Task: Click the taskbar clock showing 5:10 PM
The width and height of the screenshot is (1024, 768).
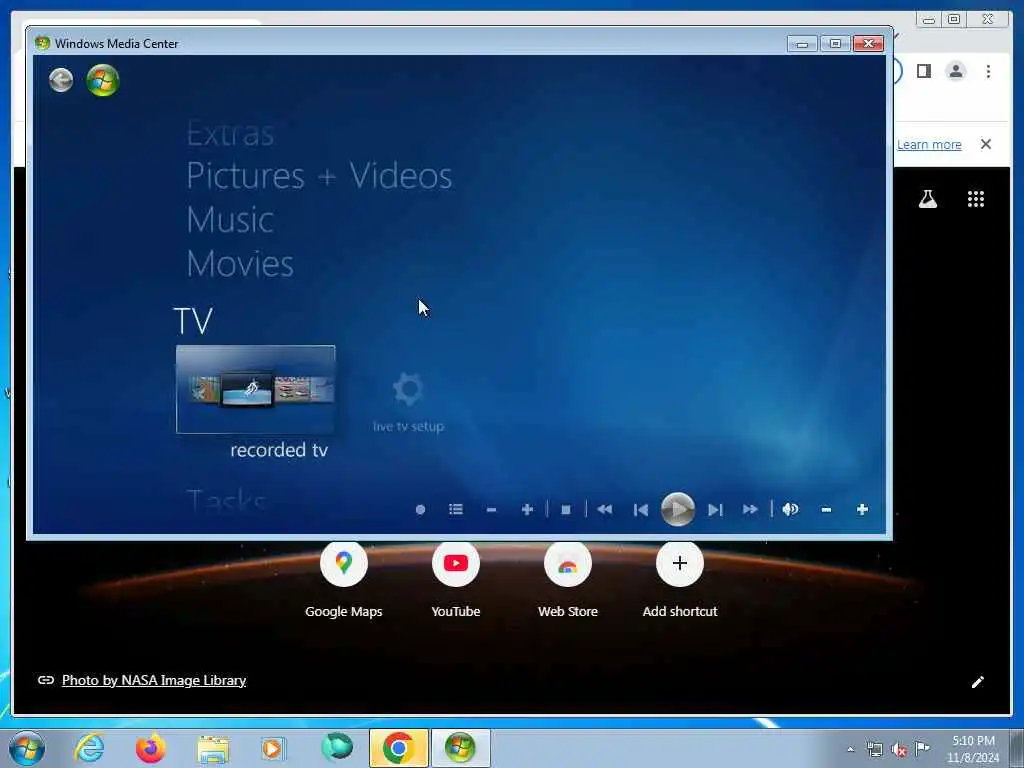Action: point(973,749)
